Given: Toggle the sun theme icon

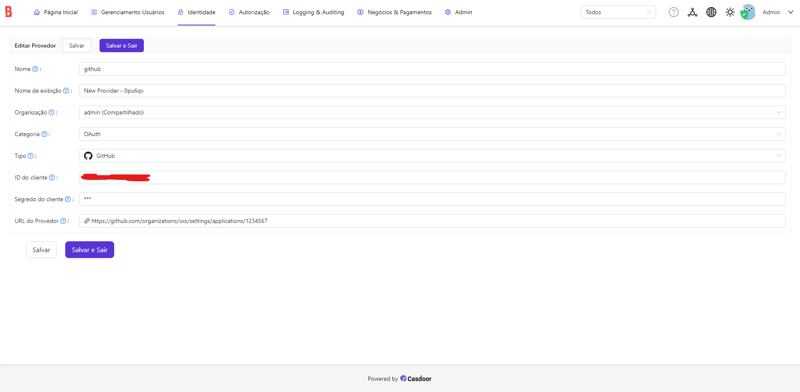Looking at the screenshot, I should click(730, 12).
